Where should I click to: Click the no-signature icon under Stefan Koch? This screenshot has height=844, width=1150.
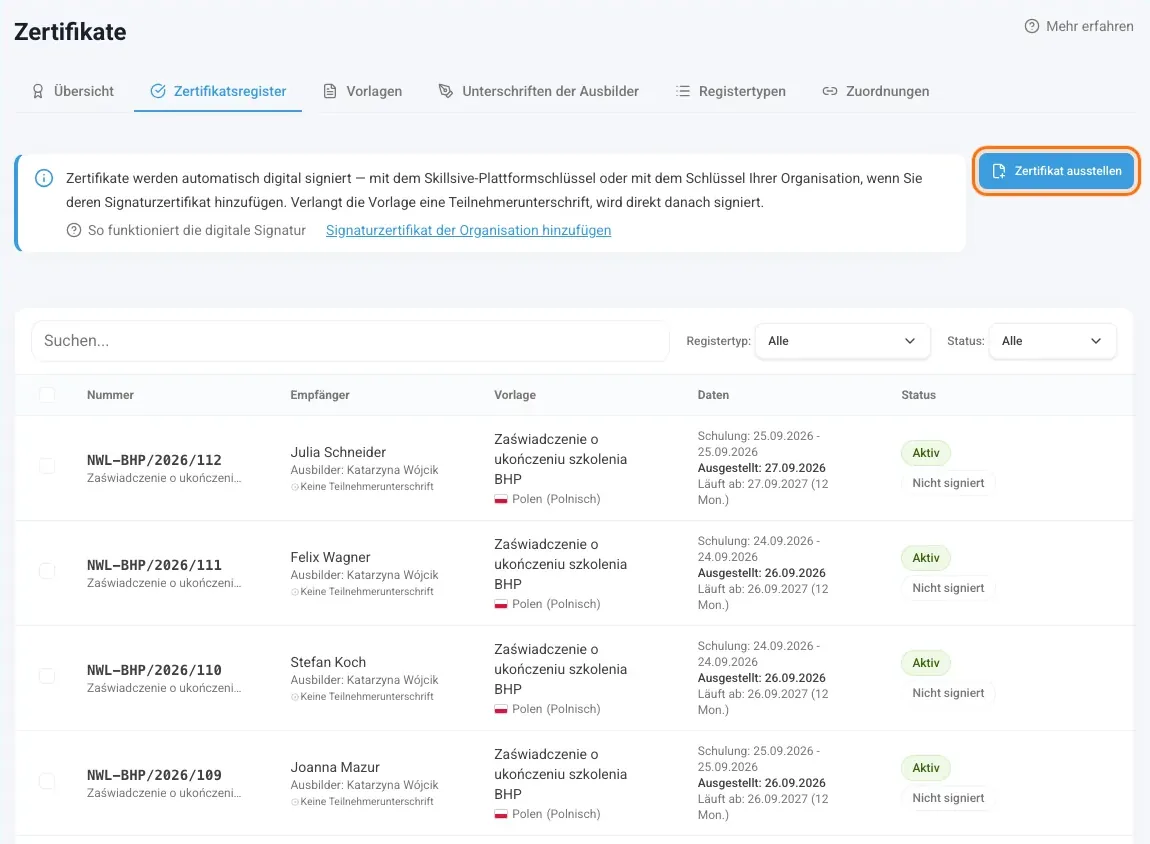(295, 697)
